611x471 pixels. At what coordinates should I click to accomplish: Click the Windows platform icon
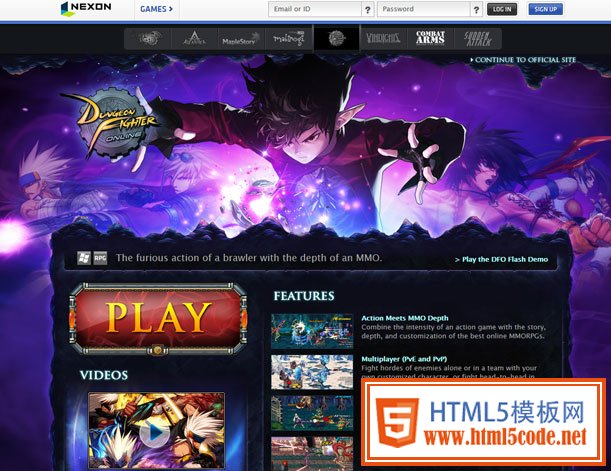click(x=84, y=258)
